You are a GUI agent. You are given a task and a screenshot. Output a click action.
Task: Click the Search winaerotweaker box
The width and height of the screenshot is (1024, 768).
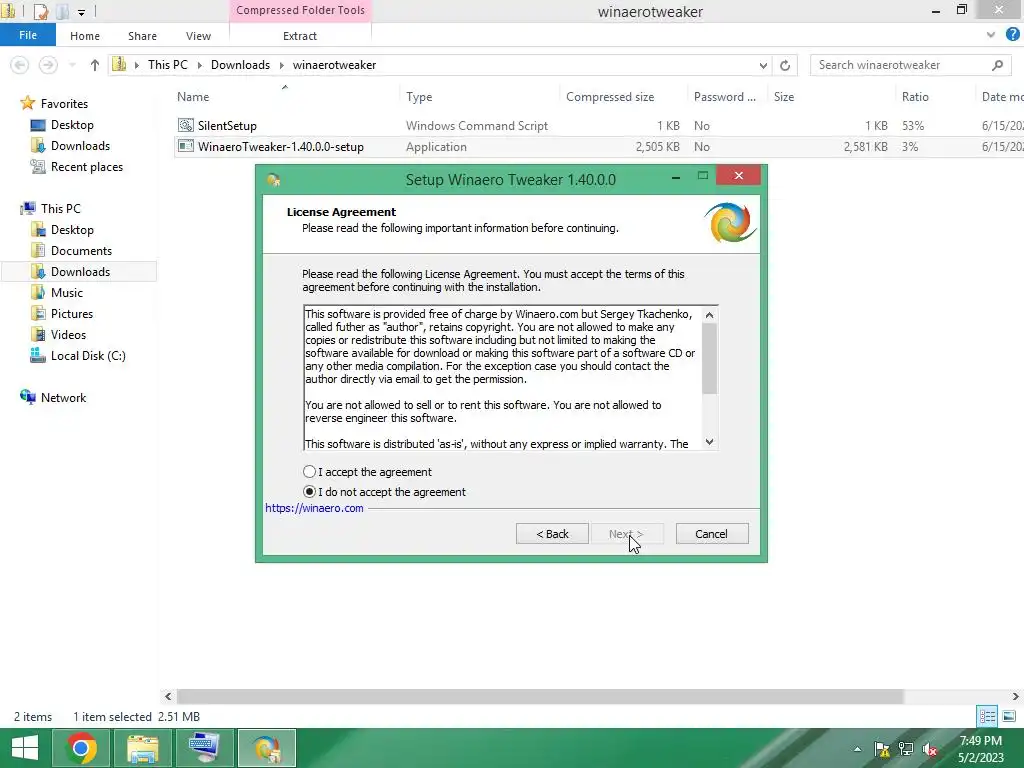point(901,65)
